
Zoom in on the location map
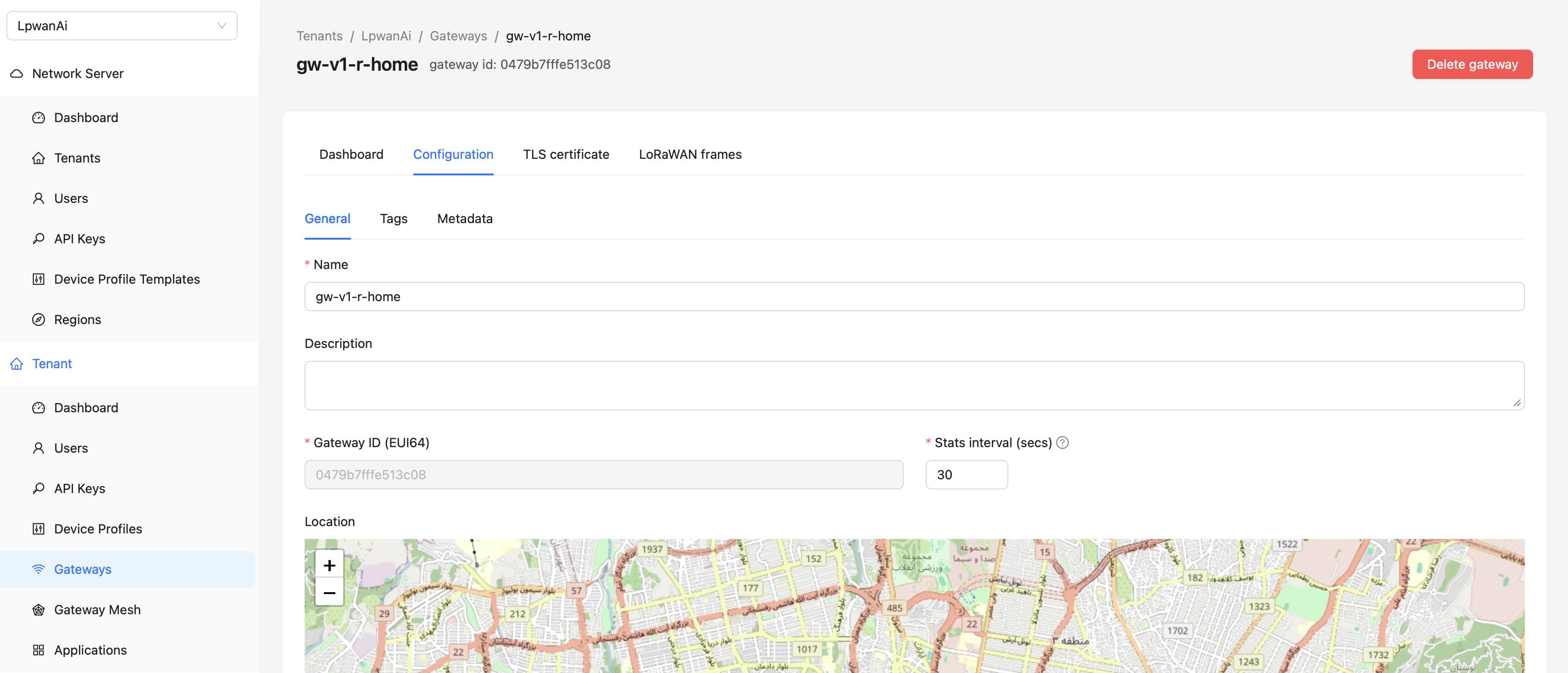329,565
